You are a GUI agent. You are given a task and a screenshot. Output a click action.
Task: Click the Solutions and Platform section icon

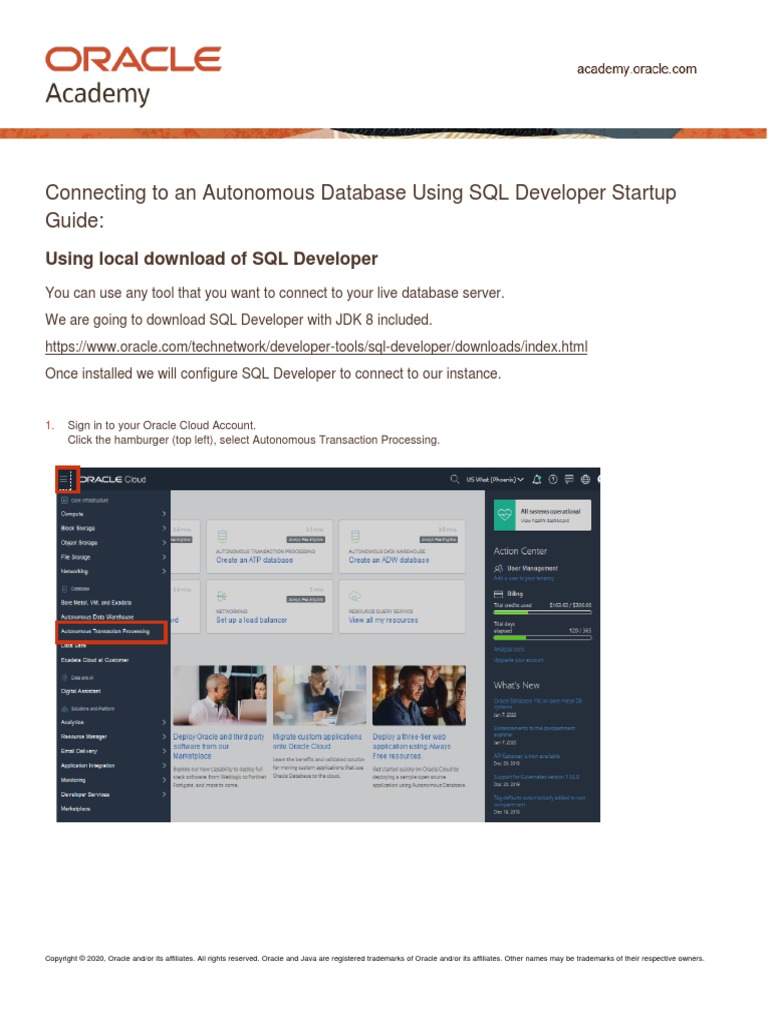pos(64,709)
